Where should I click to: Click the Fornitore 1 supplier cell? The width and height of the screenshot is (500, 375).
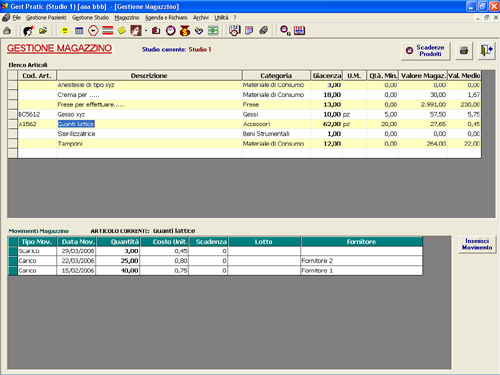tap(362, 271)
